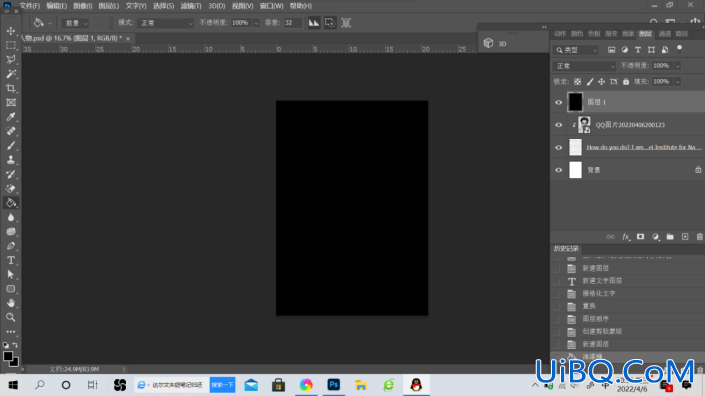Viewport: 705px width, 396px height.
Task: Hide layer 图层 1
Action: (x=559, y=102)
